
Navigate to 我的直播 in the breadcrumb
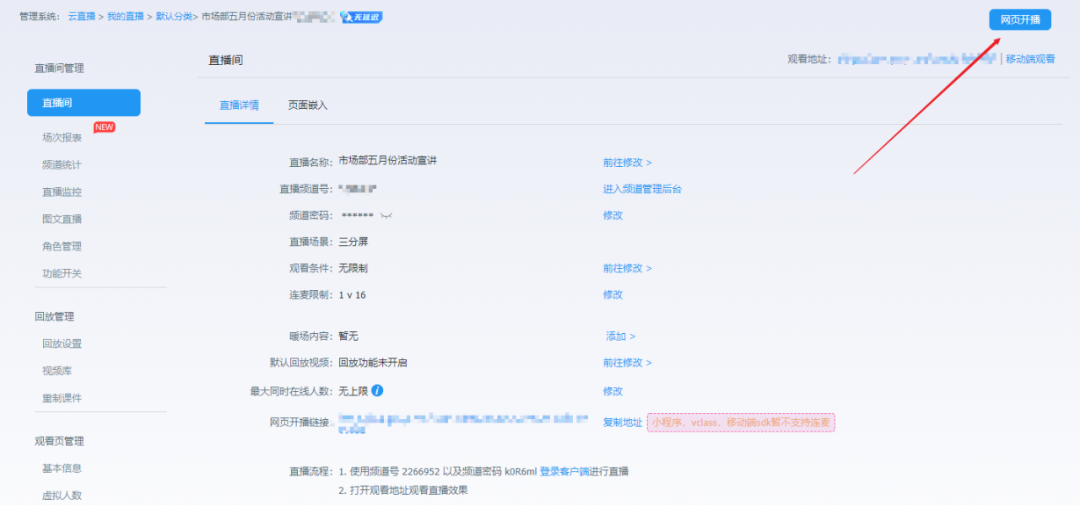pos(125,18)
